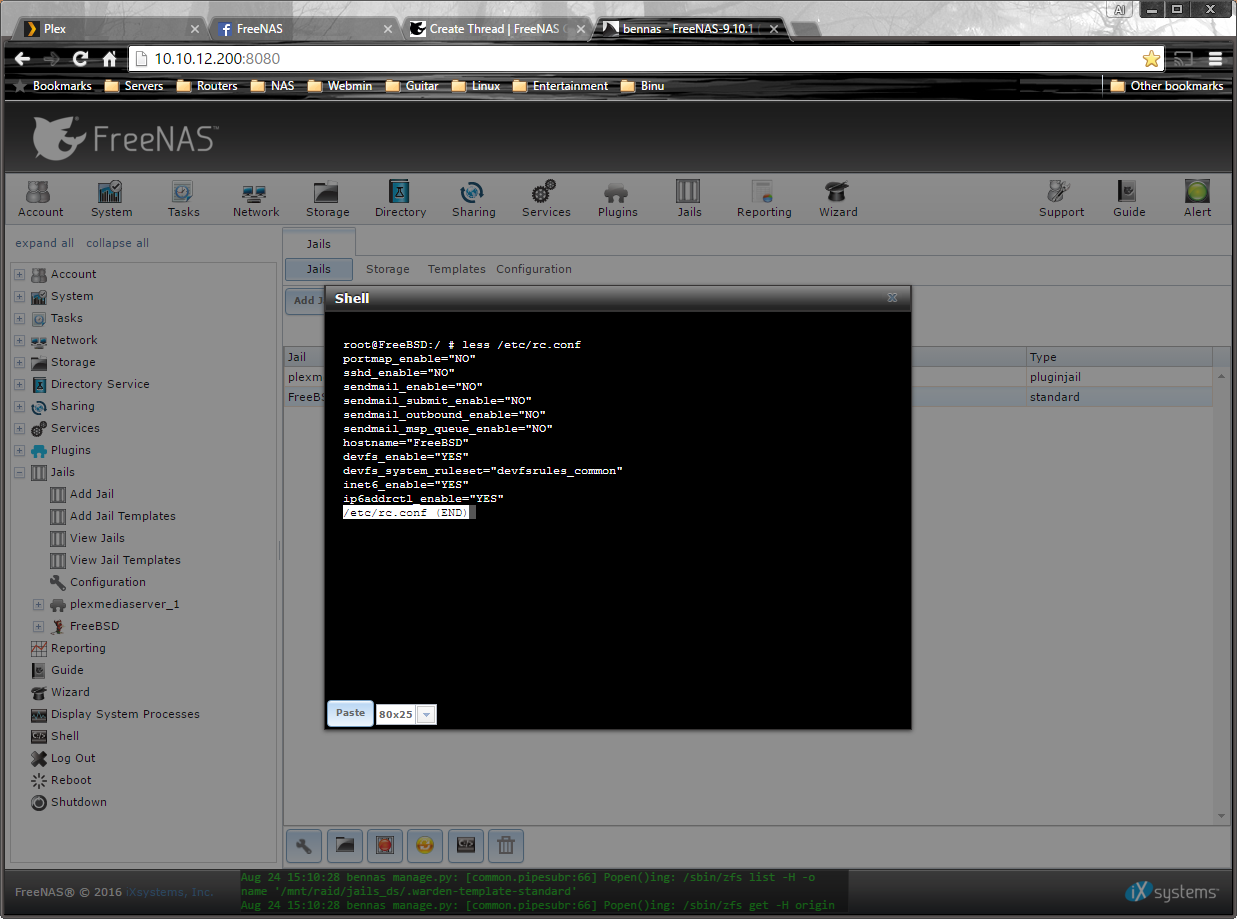
Task: Switch to the Plex browser tab
Action: (108, 29)
